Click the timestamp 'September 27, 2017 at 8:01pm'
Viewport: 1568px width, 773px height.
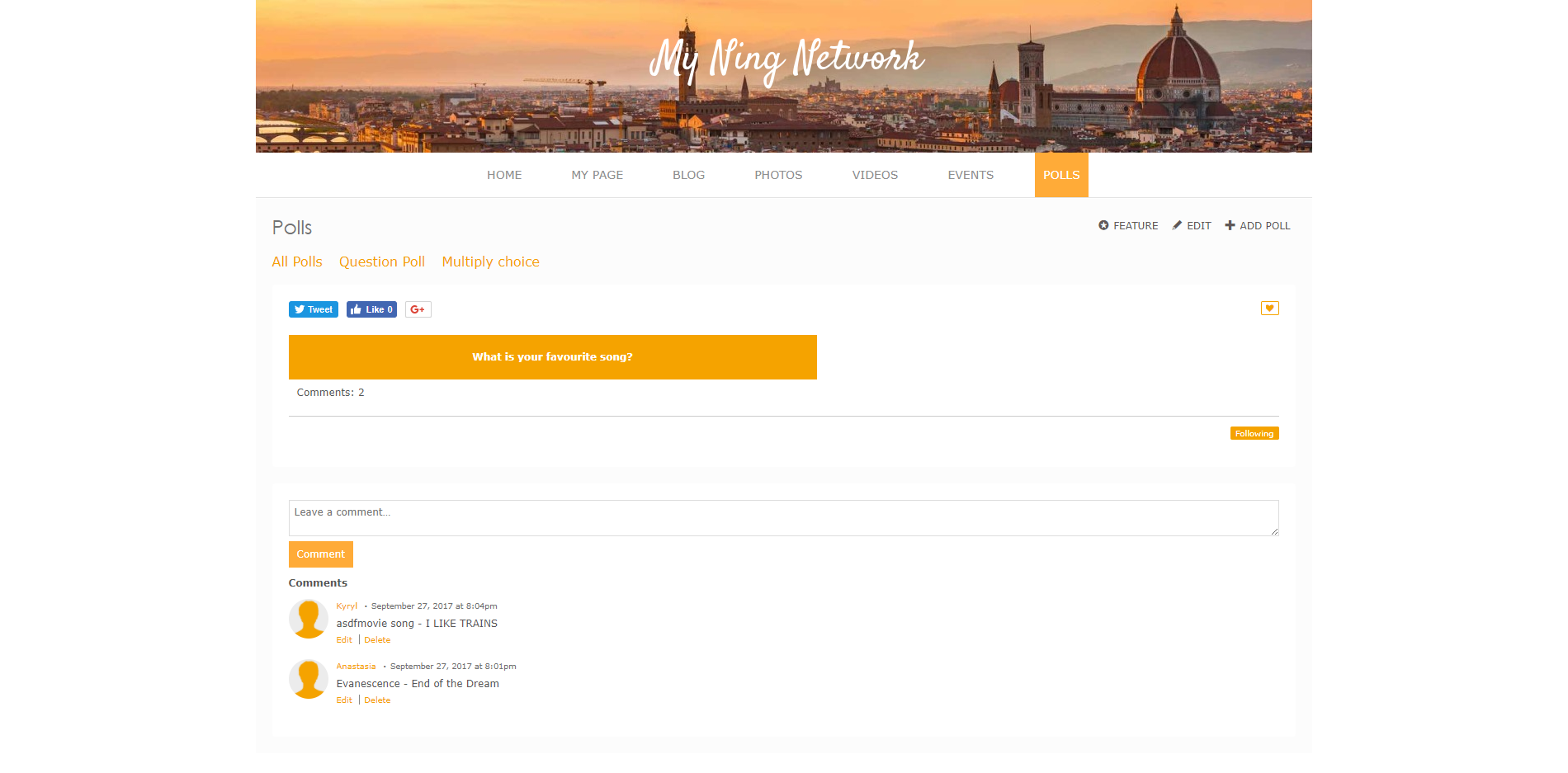[x=453, y=666]
